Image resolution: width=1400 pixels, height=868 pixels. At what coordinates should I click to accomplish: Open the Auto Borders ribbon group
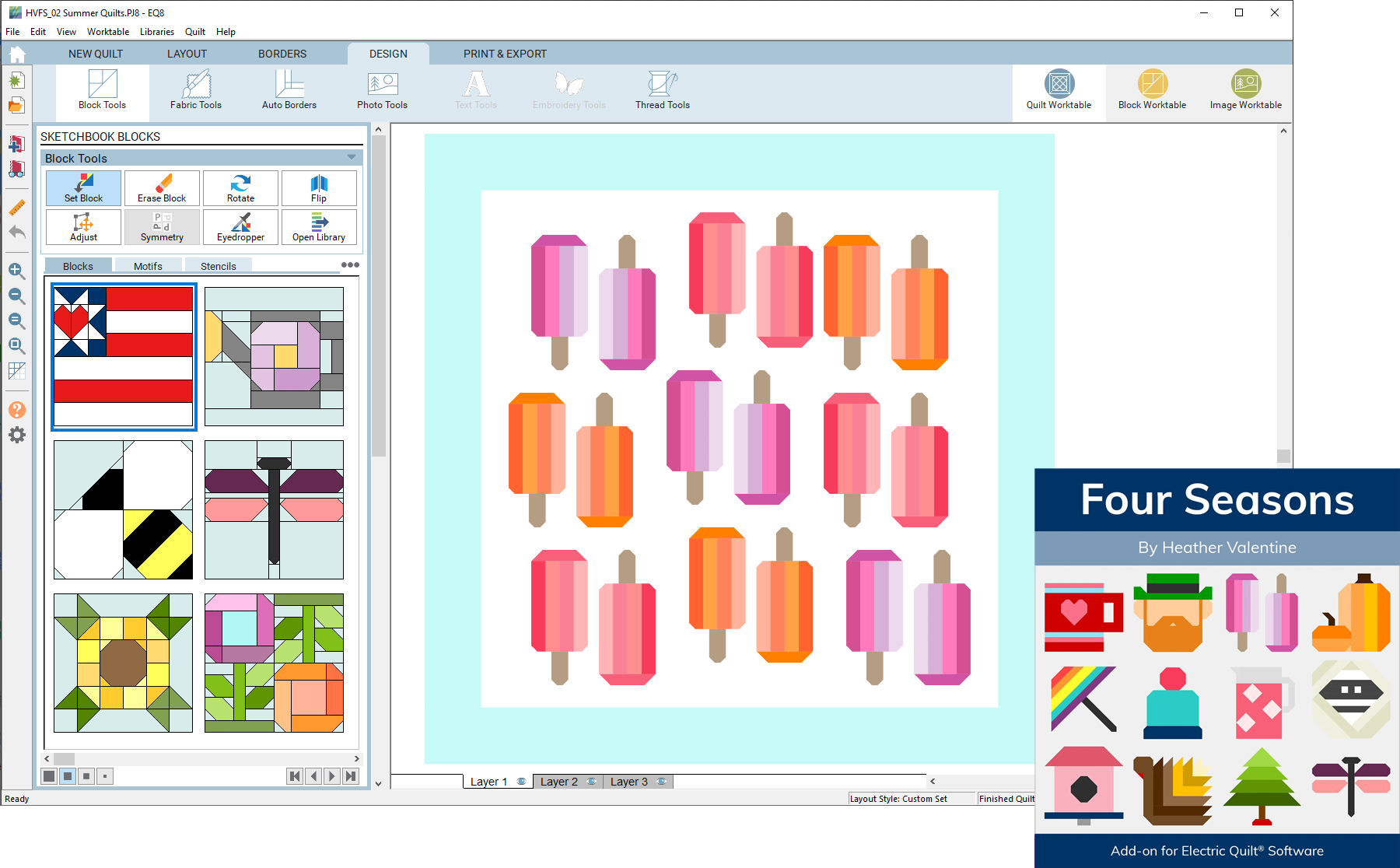289,90
